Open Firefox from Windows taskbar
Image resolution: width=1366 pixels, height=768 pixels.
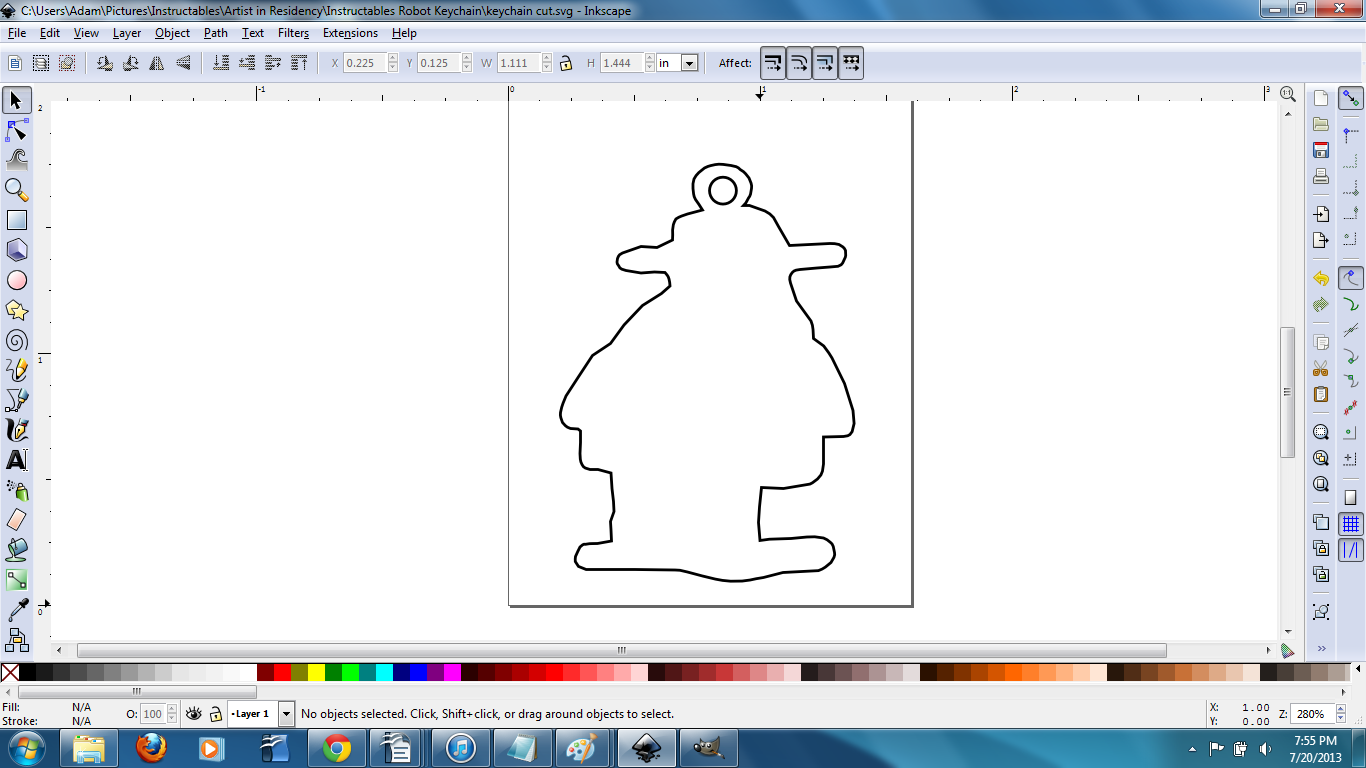pos(151,748)
